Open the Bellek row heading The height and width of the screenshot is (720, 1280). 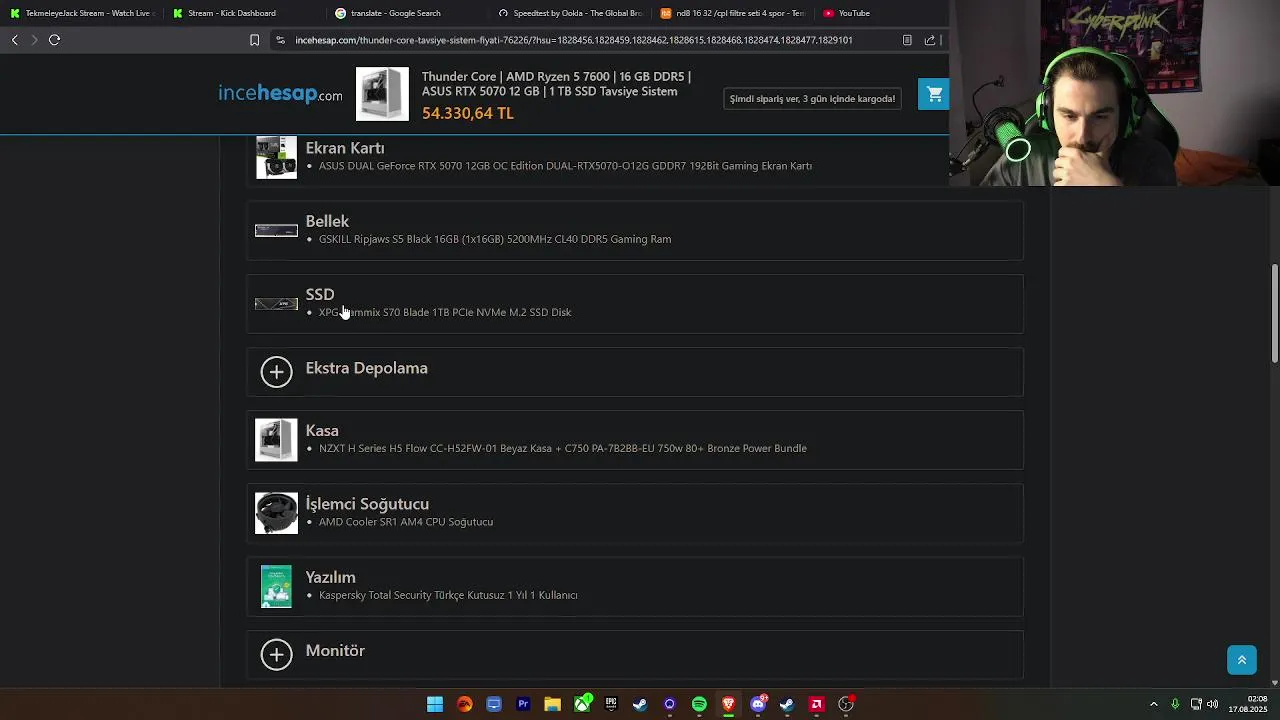pos(327,221)
